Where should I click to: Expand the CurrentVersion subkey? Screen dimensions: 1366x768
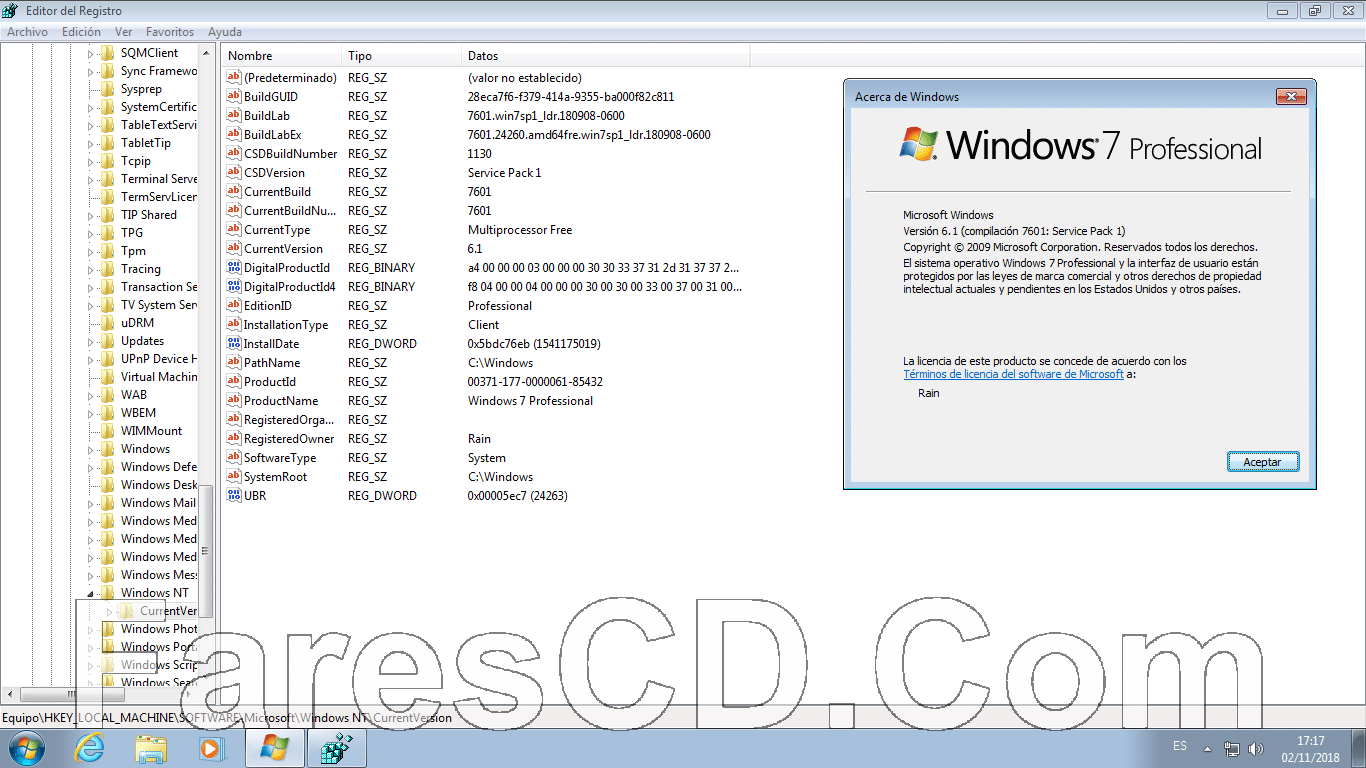(x=109, y=611)
